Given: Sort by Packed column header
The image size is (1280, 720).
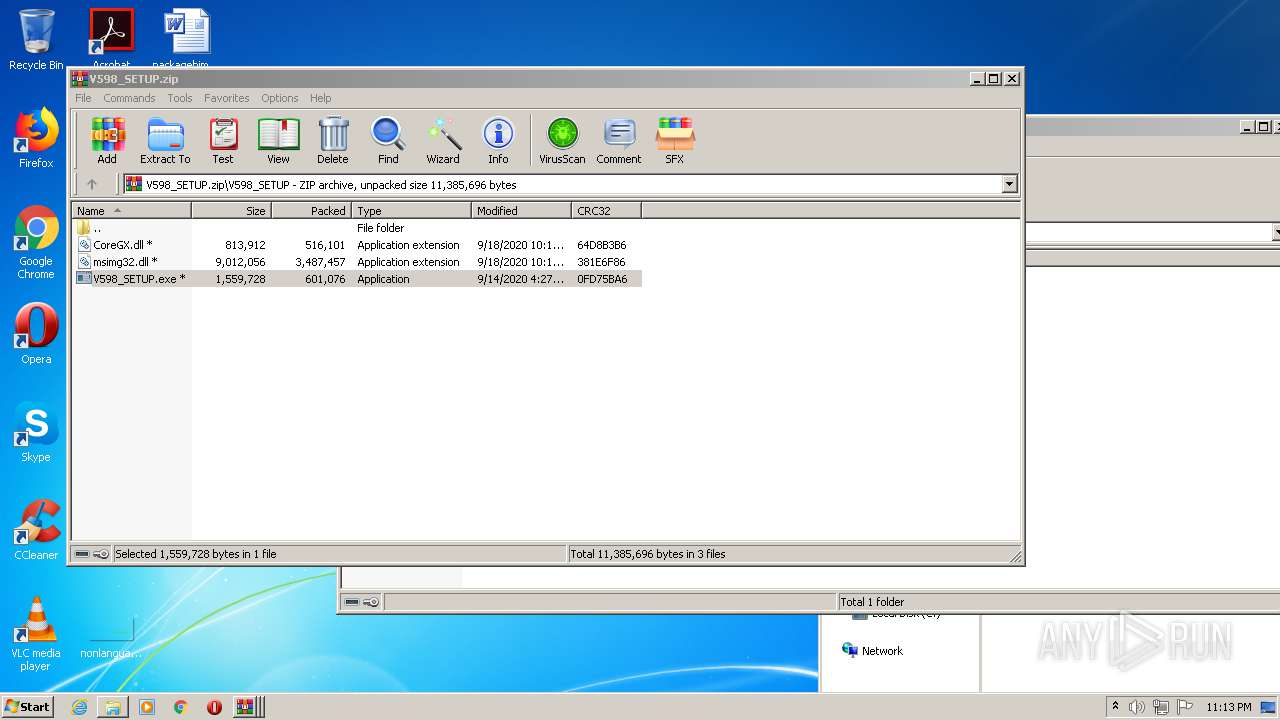Looking at the screenshot, I should pos(311,211).
